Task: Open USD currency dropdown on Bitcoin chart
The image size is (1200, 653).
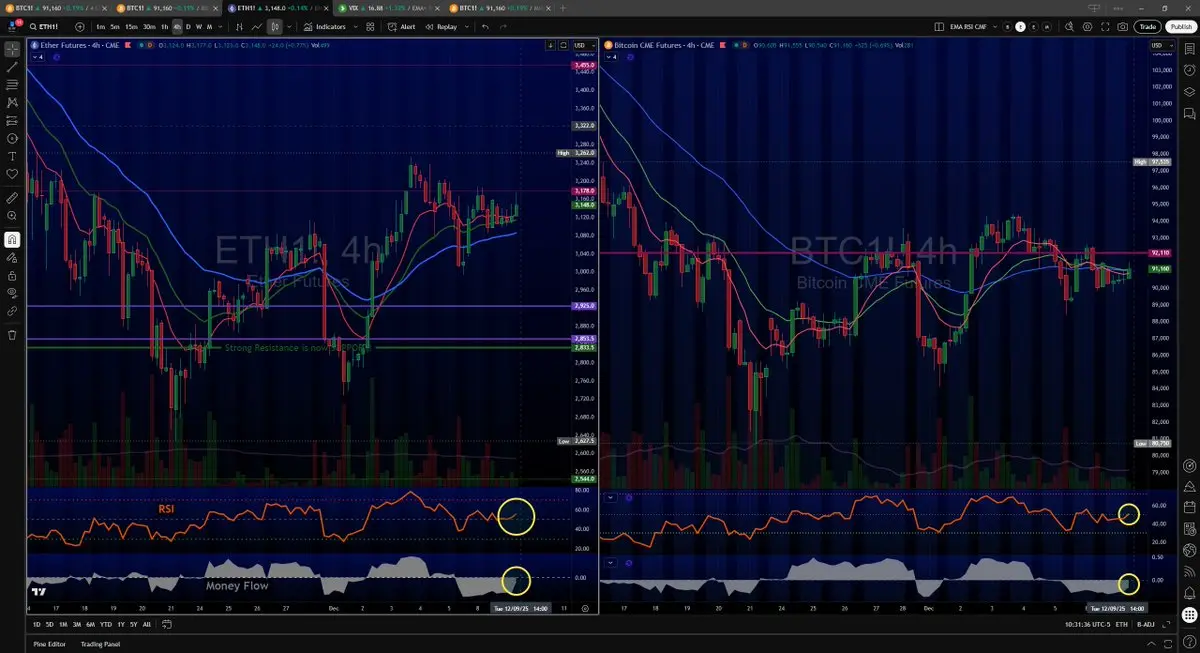Action: (1161, 45)
